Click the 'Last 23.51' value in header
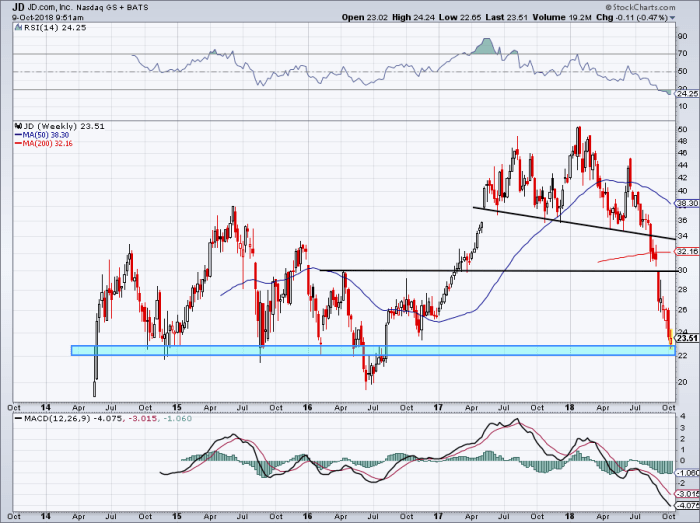The height and width of the screenshot is (523, 700). pos(507,17)
